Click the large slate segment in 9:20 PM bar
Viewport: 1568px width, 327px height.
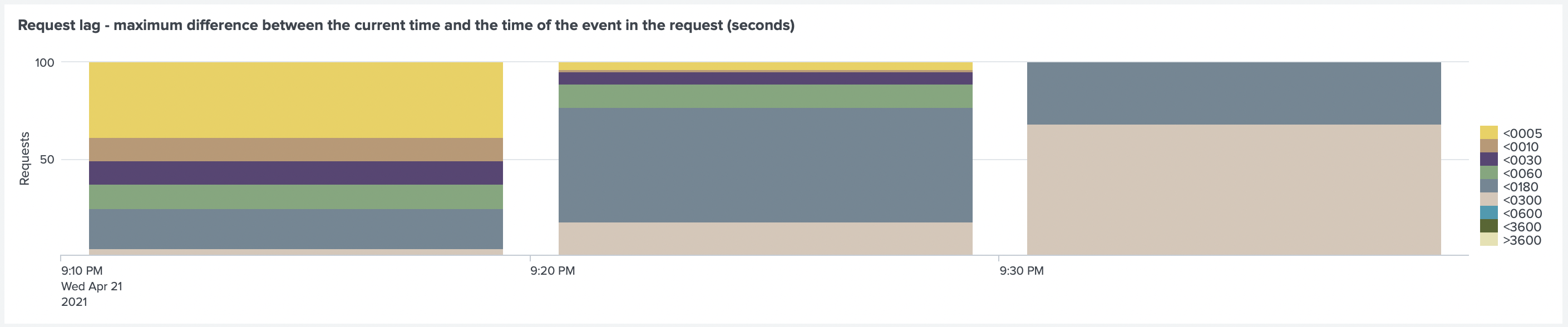765,165
